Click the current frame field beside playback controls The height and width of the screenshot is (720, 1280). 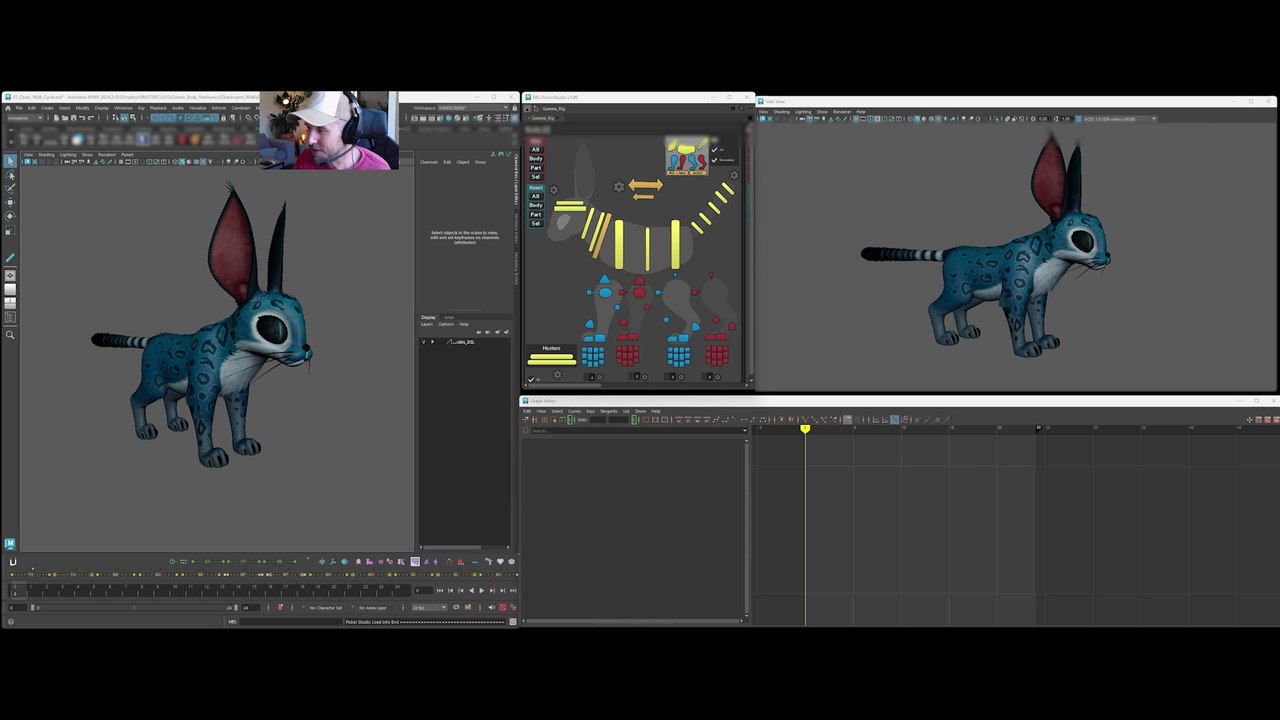coord(424,590)
